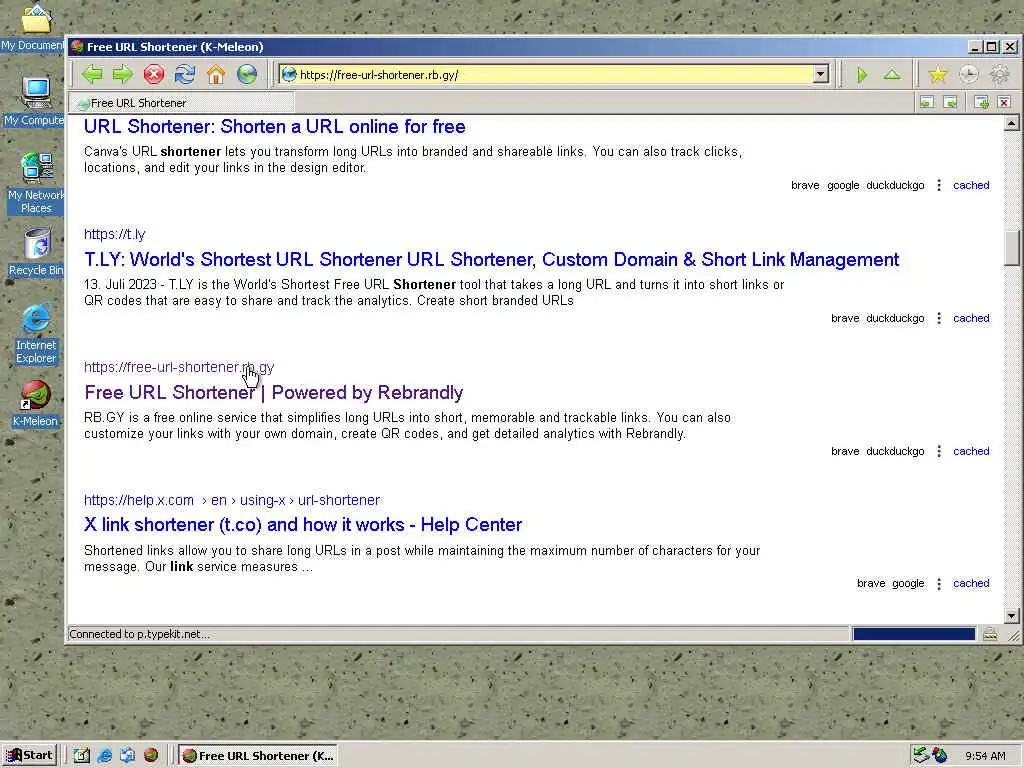Click the network connection tray icon
The image size is (1024, 768).
[921, 755]
